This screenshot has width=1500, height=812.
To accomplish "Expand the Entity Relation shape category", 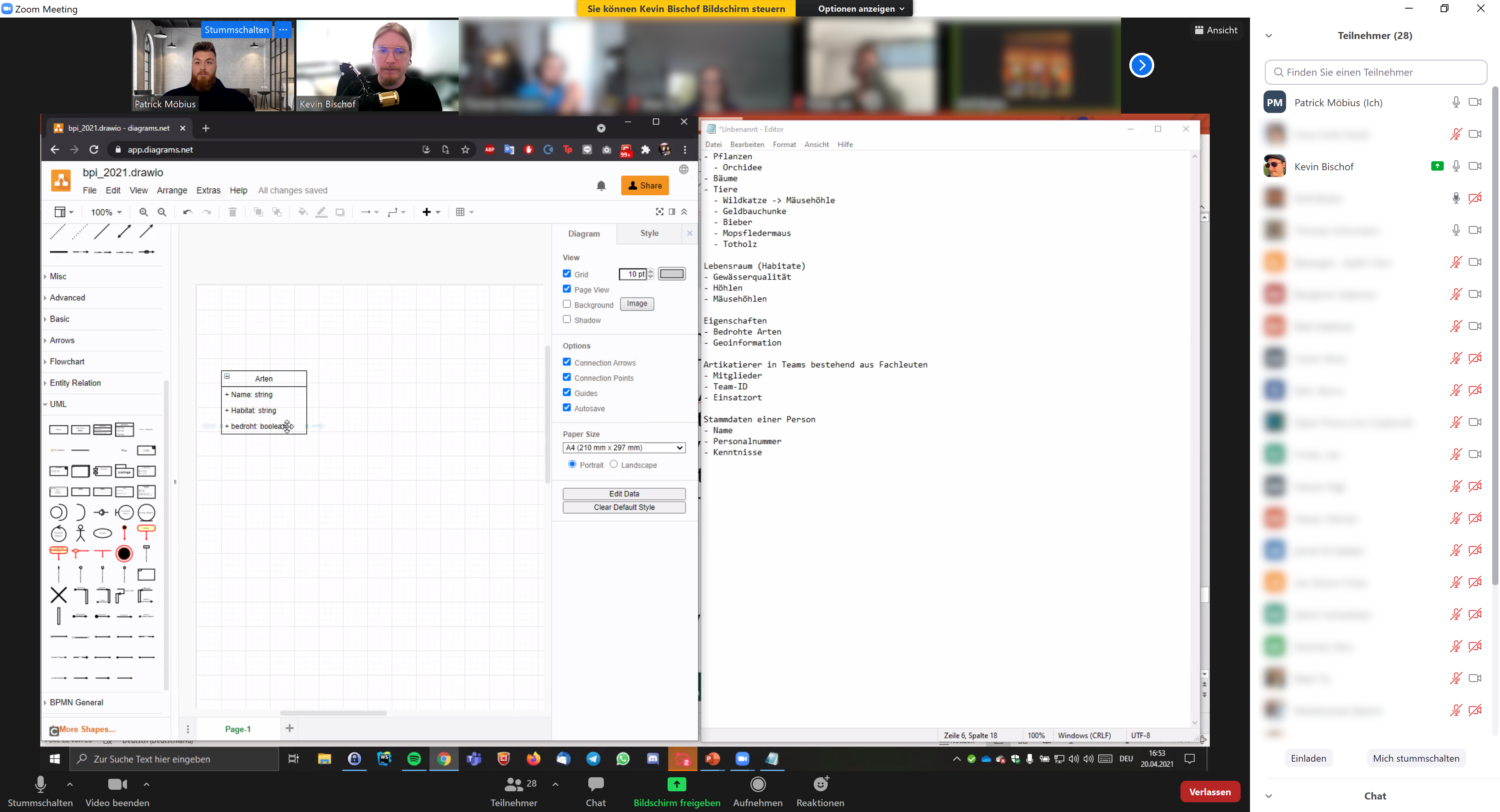I will click(75, 383).
